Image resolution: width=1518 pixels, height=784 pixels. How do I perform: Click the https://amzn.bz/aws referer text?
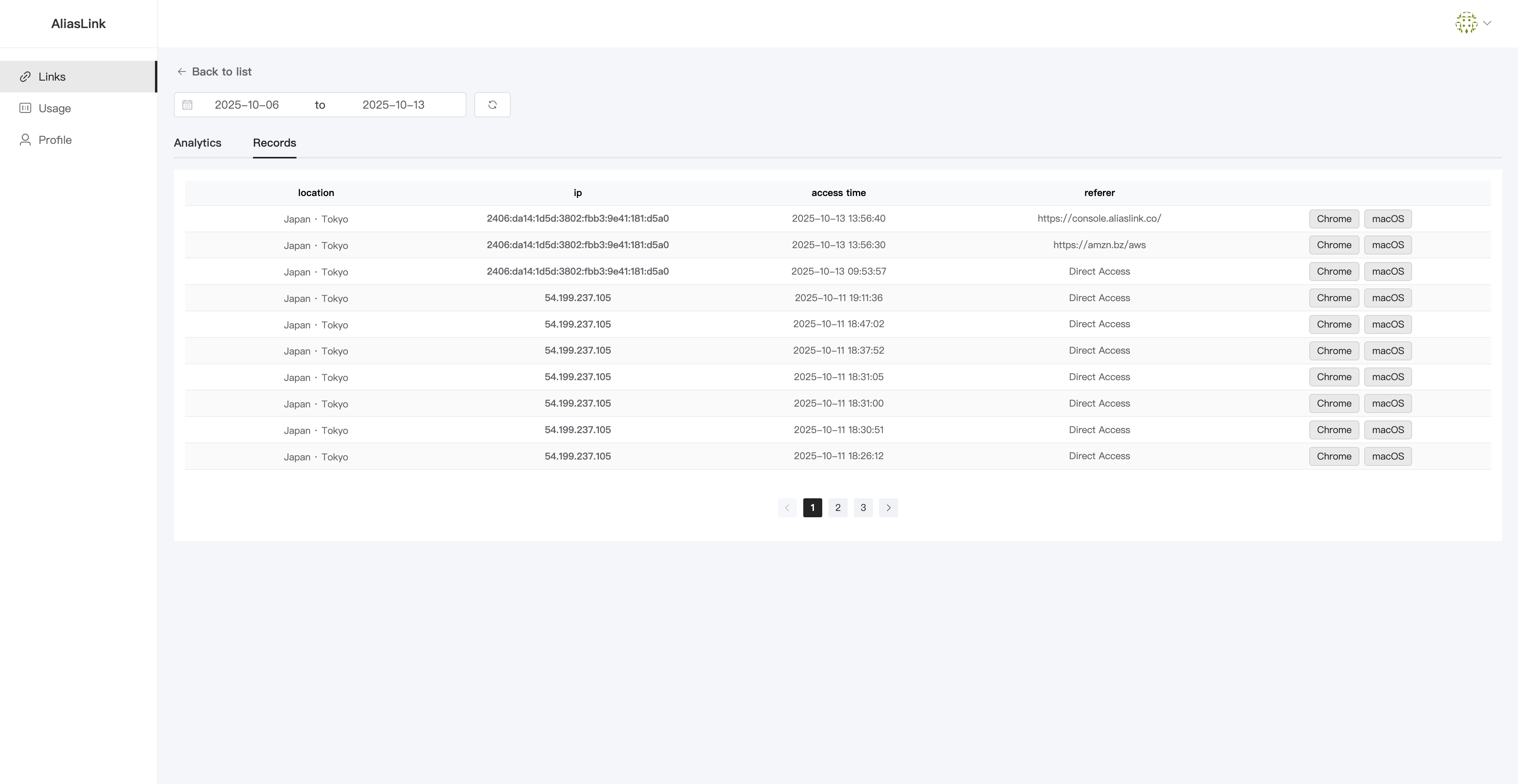(x=1099, y=245)
